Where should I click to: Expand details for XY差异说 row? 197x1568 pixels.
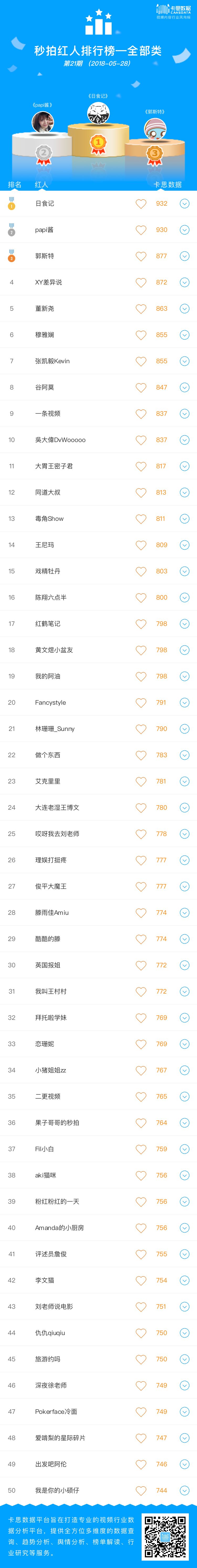coord(184,282)
